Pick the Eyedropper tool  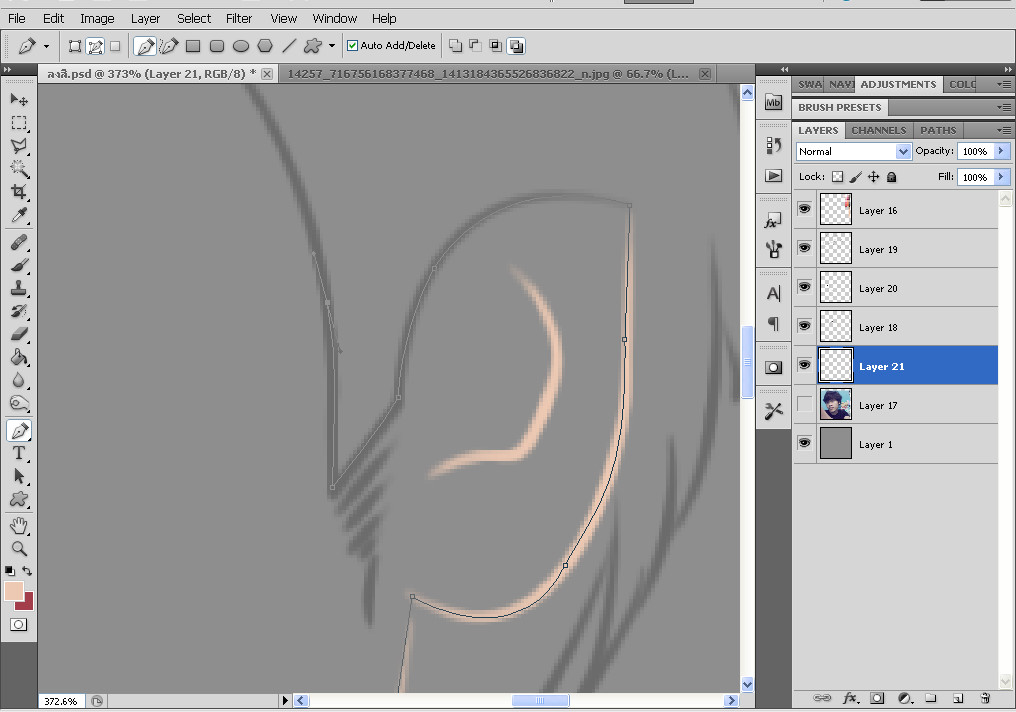coord(19,216)
